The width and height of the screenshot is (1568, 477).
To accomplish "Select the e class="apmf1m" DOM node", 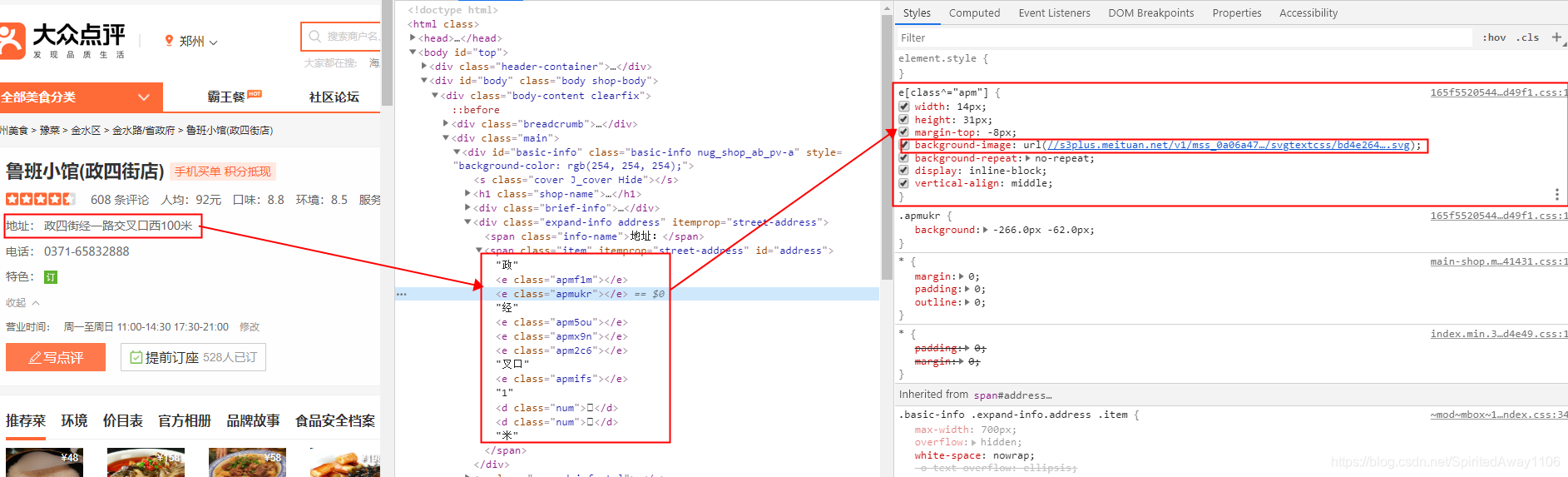I will click(x=561, y=280).
